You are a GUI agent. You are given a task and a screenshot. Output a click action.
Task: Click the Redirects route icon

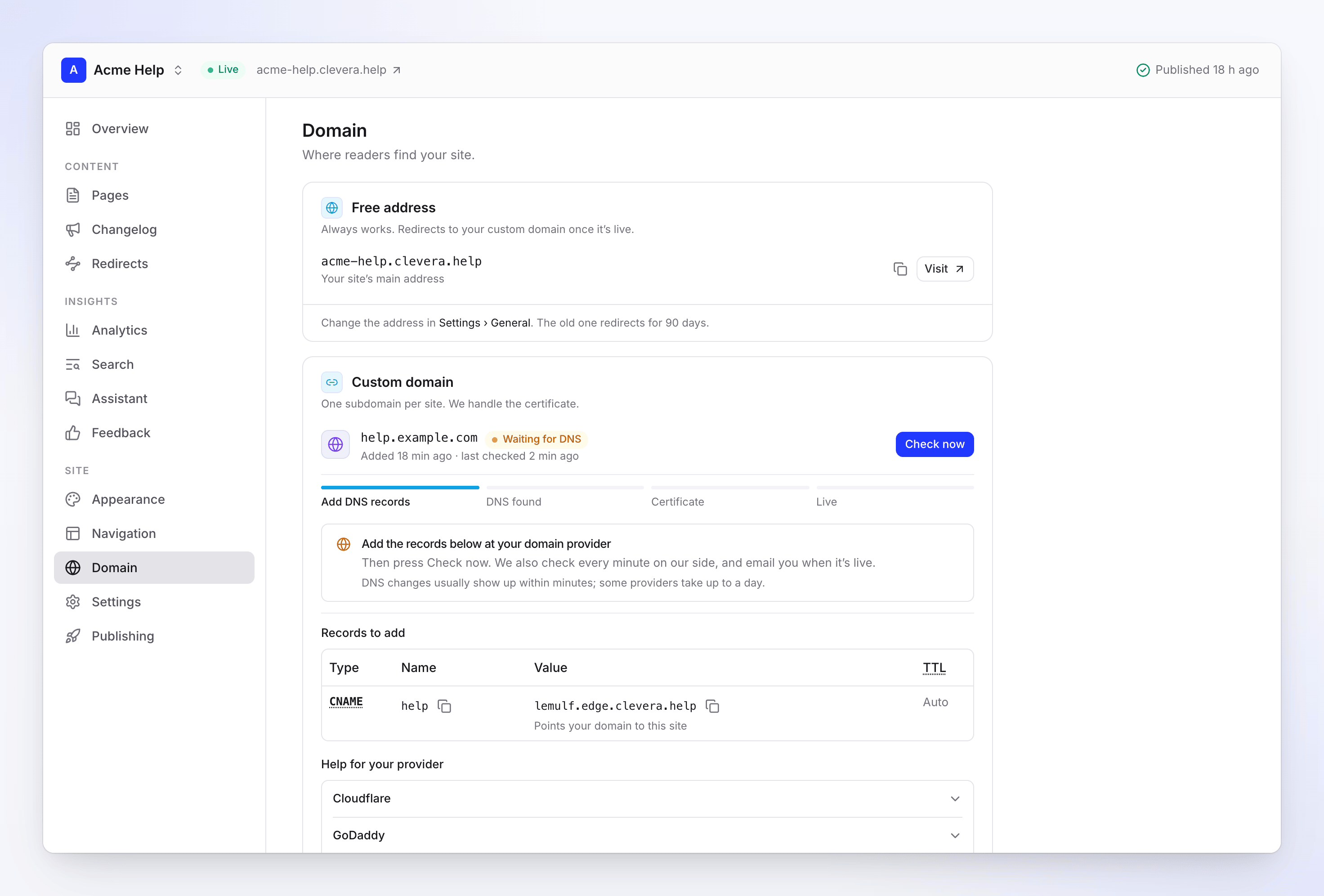[x=72, y=264]
